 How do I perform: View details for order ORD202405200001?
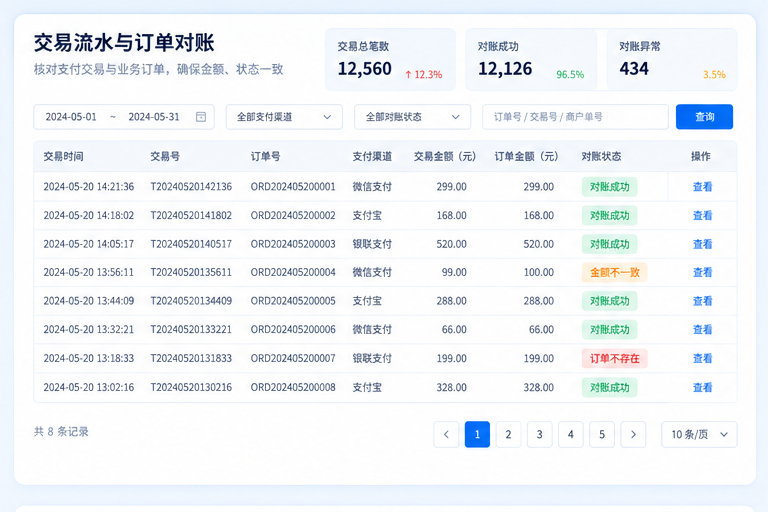[702, 187]
